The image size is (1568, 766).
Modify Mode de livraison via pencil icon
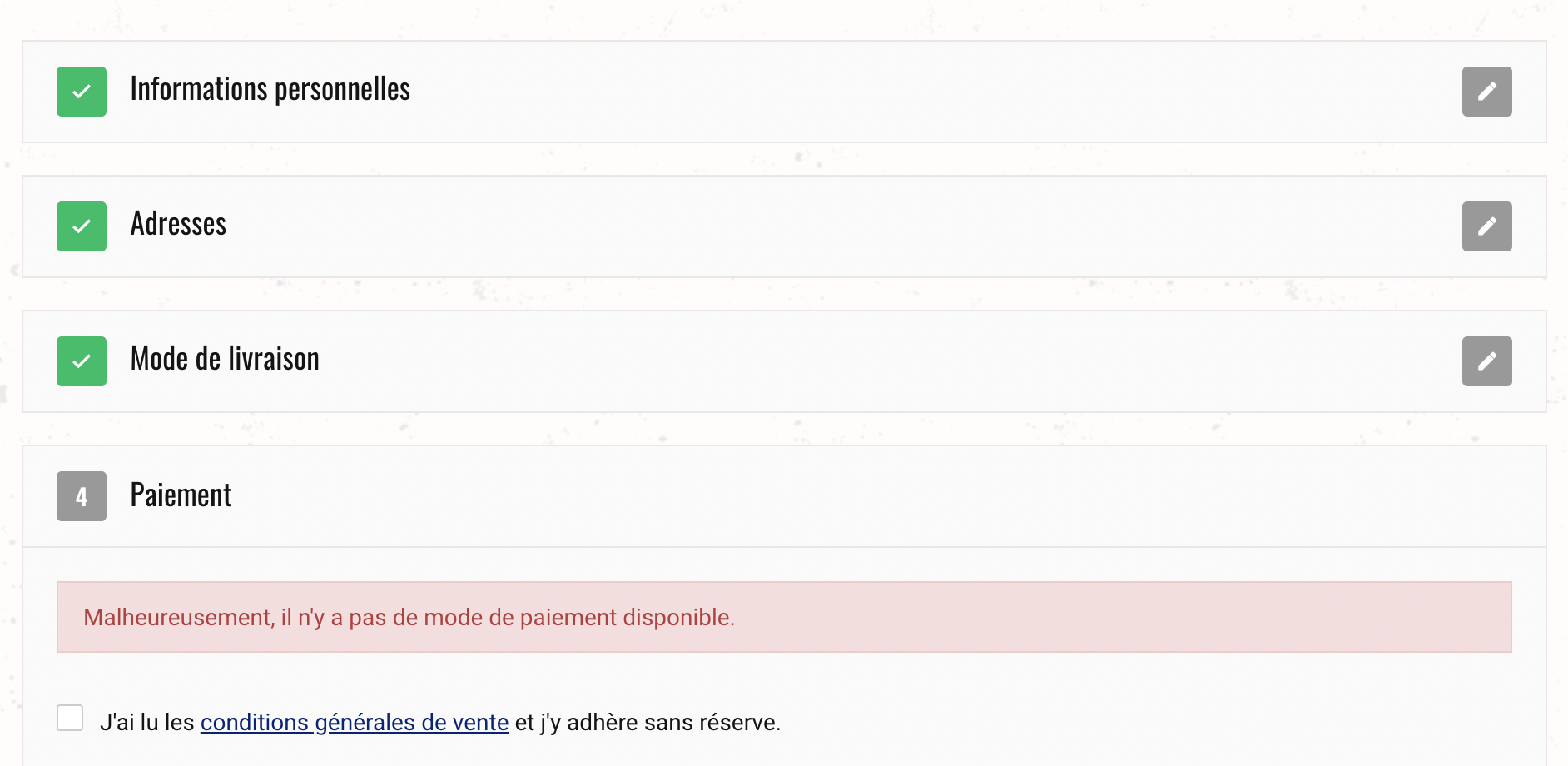pos(1486,361)
